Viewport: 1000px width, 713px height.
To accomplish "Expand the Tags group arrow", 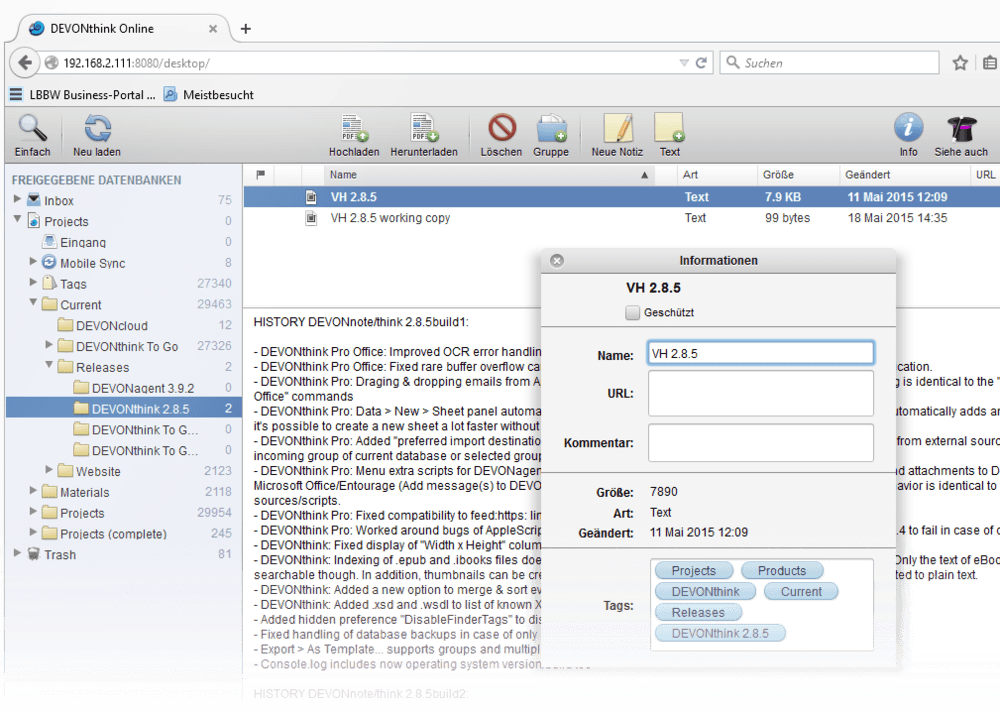I will 33,282.
